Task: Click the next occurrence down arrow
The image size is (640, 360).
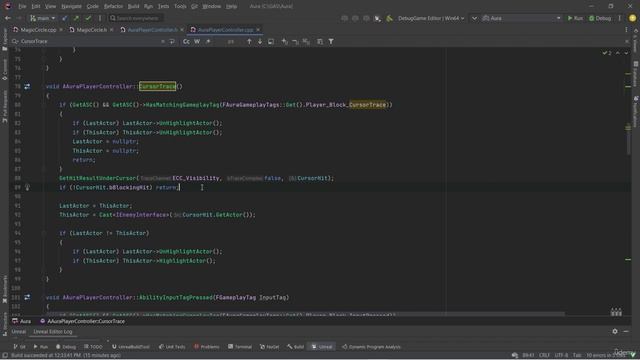Action: [260, 41]
